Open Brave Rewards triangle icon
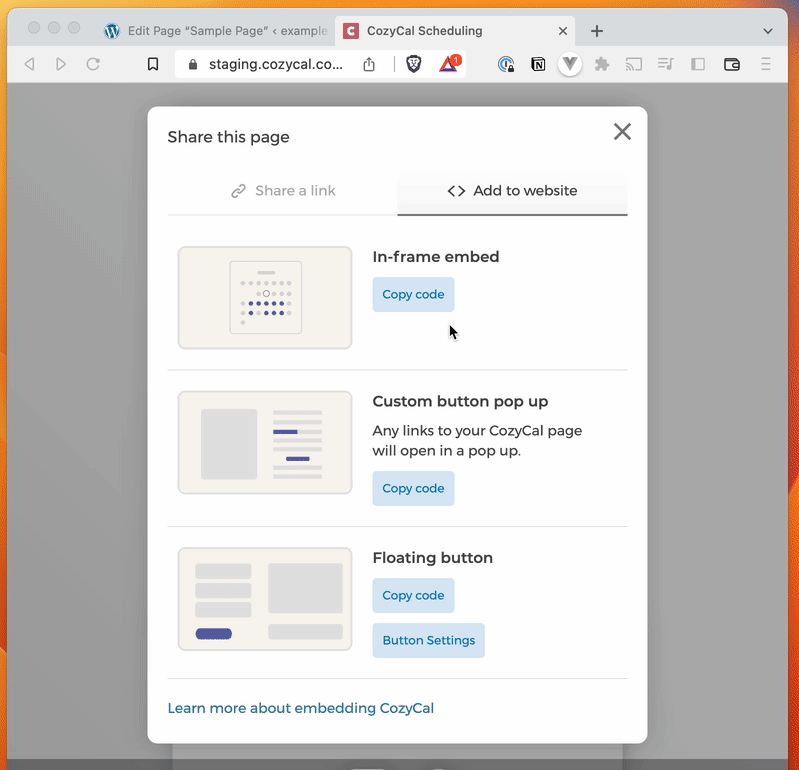This screenshot has height=770, width=799. coord(449,64)
